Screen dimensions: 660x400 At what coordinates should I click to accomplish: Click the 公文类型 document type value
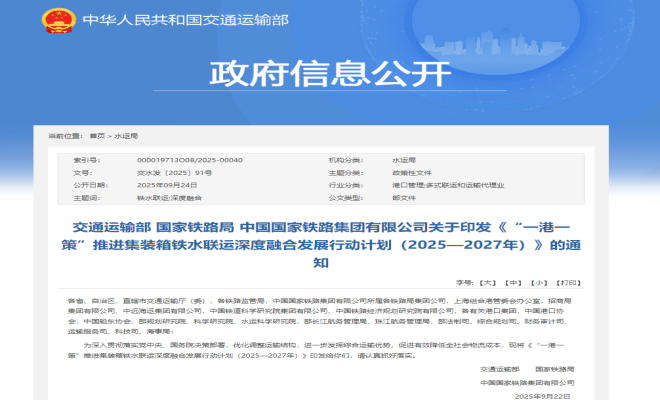[405, 198]
